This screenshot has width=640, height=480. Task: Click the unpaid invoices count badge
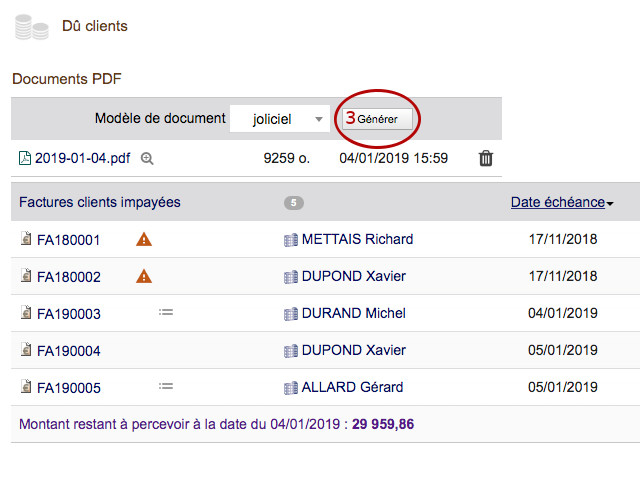click(294, 203)
